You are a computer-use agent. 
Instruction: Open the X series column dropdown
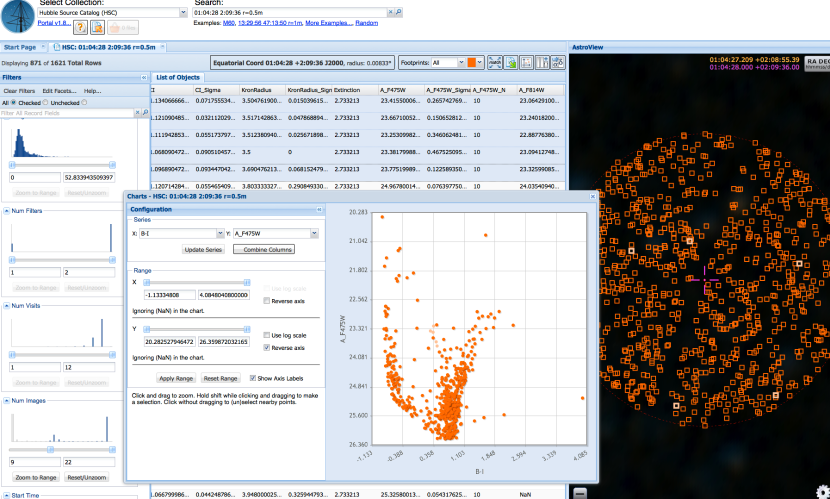218,233
